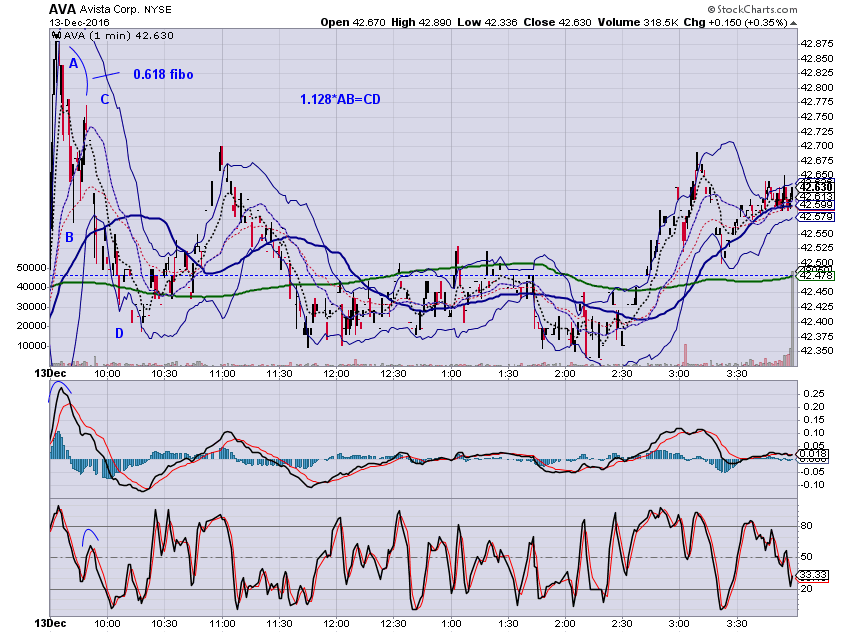
Task: Select the Avista Corp. company name
Action: [110, 10]
